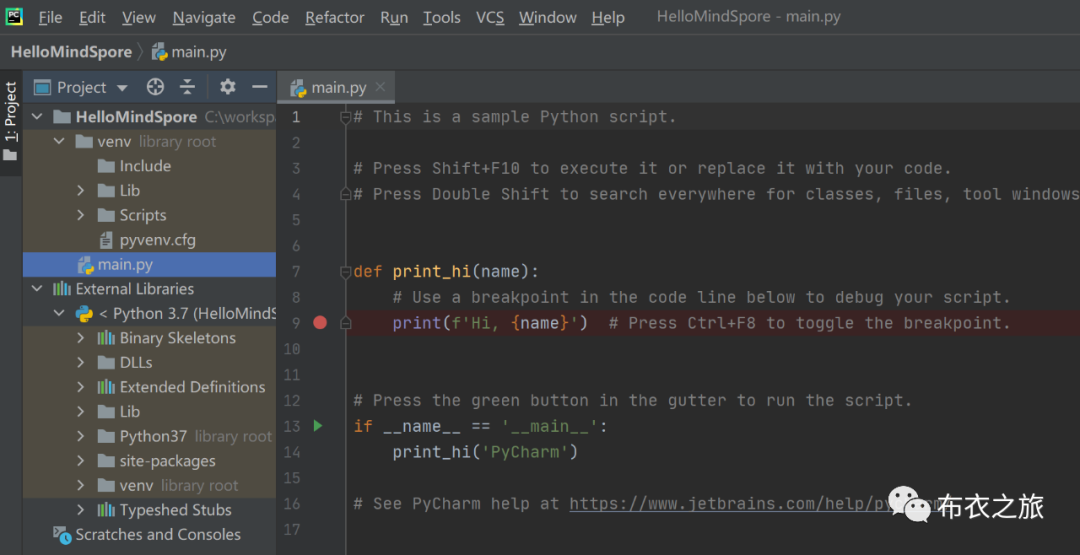This screenshot has height=555, width=1080.
Task: Click the locate-file target icon in Project toolbar
Action: point(155,87)
